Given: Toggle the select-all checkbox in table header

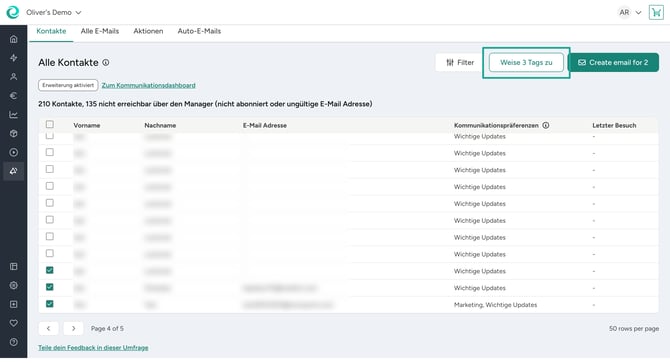Looking at the screenshot, I should 50,124.
